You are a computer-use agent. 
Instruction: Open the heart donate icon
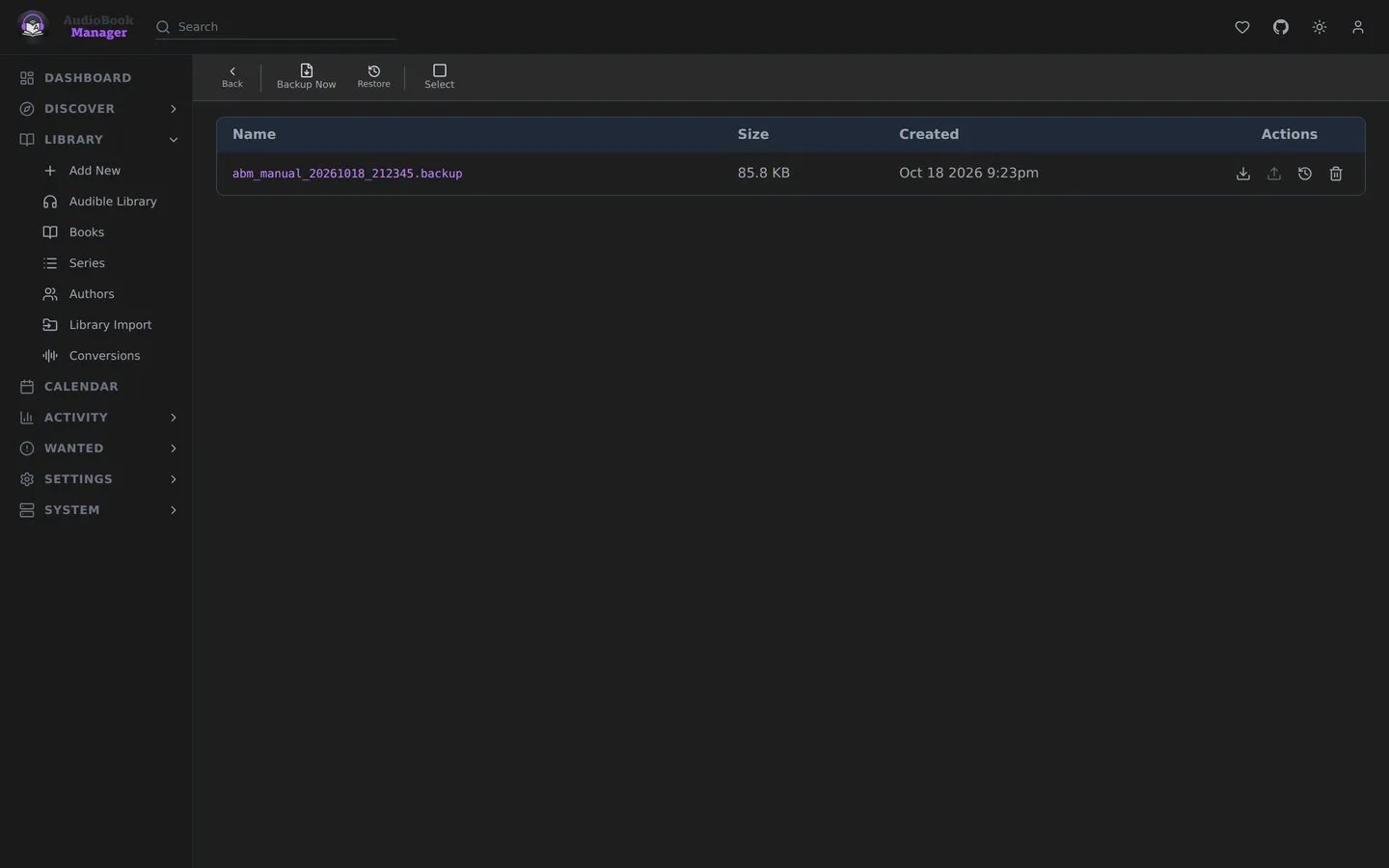[x=1242, y=27]
